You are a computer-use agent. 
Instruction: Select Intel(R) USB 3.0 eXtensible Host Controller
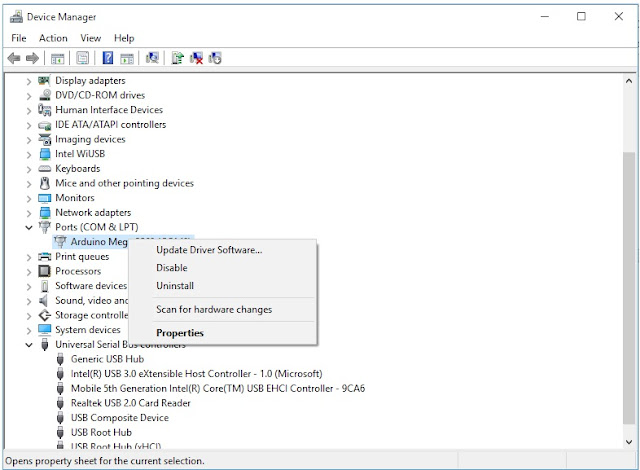(x=196, y=374)
